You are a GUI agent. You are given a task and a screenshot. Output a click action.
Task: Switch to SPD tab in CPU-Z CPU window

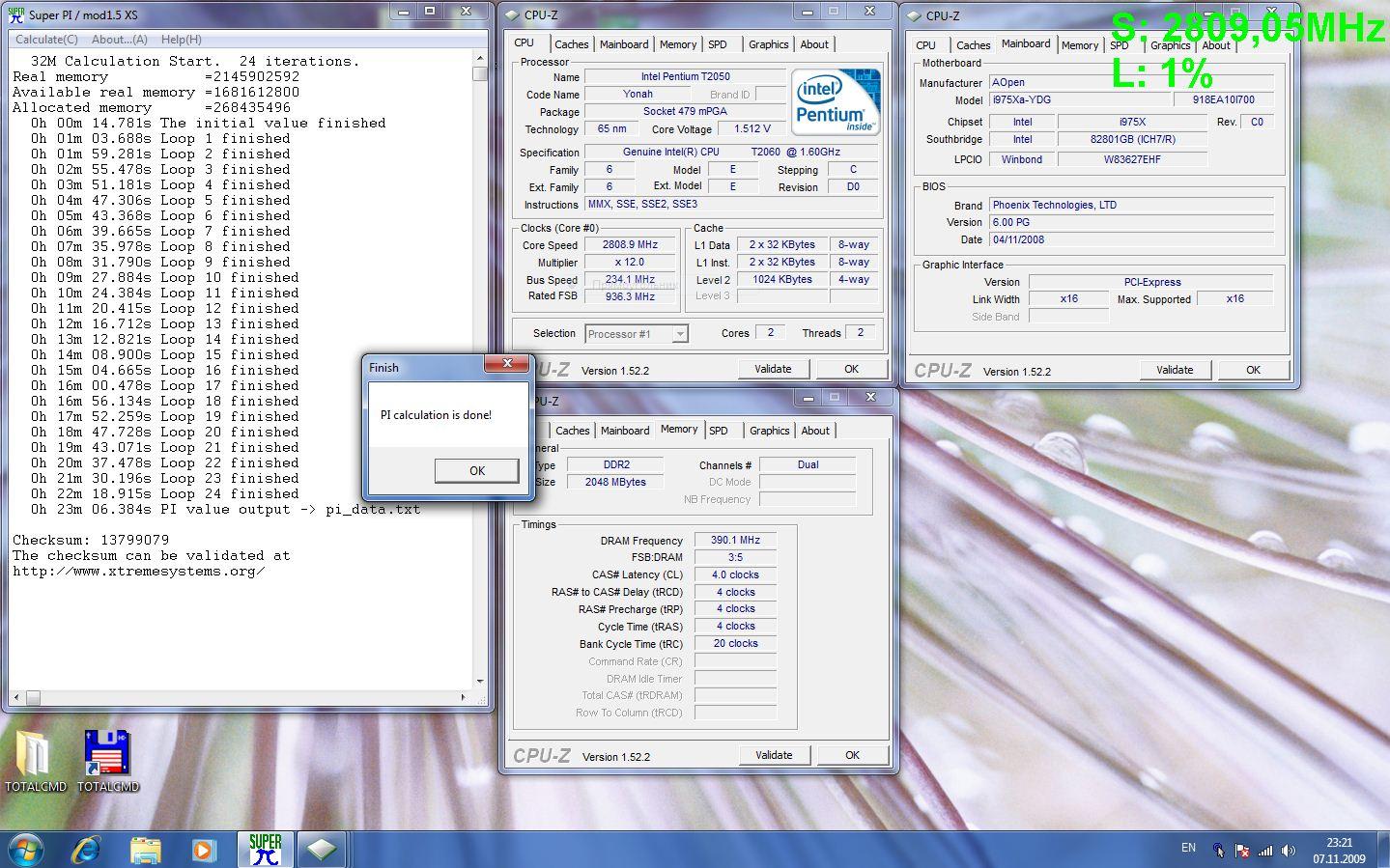point(717,44)
